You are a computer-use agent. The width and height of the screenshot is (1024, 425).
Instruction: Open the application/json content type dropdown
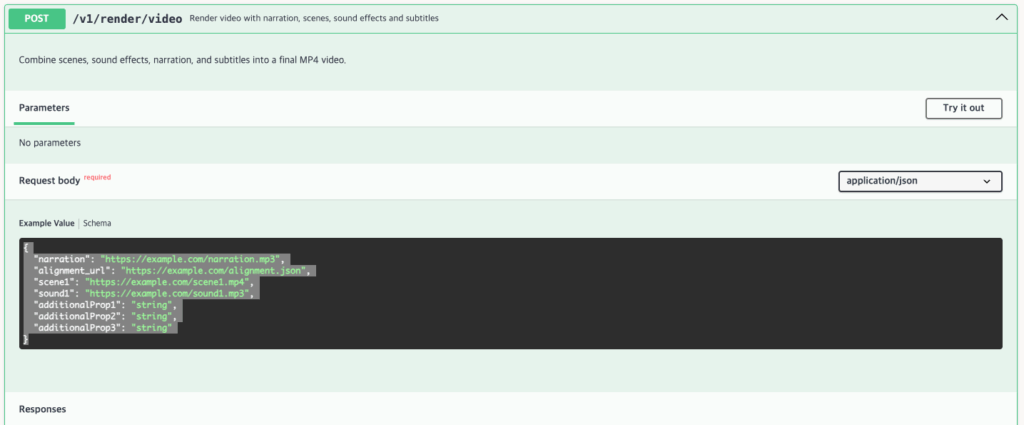click(x=920, y=181)
